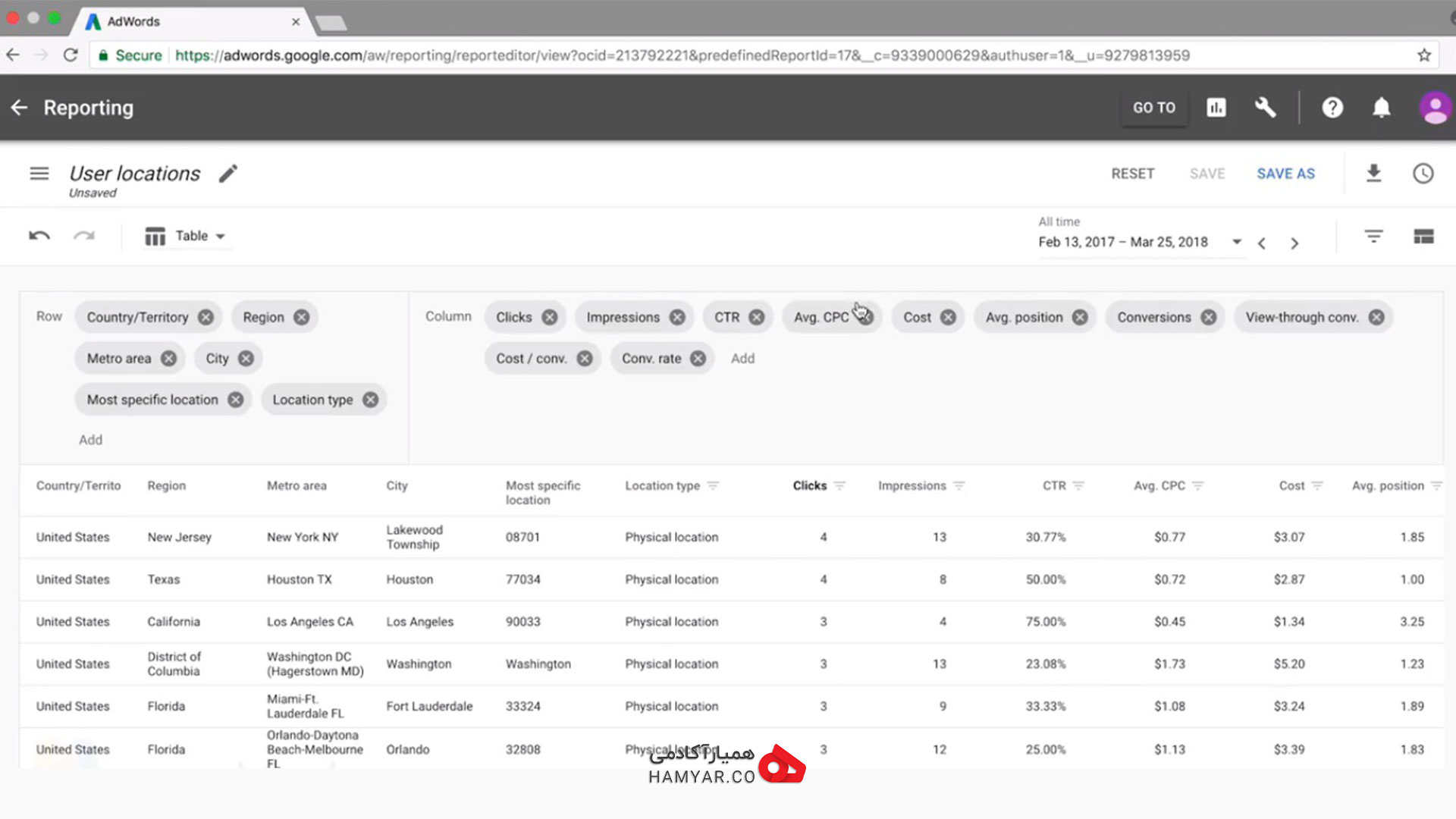The image size is (1456, 819).
Task: Remove the Cost column chip
Action: [948, 317]
